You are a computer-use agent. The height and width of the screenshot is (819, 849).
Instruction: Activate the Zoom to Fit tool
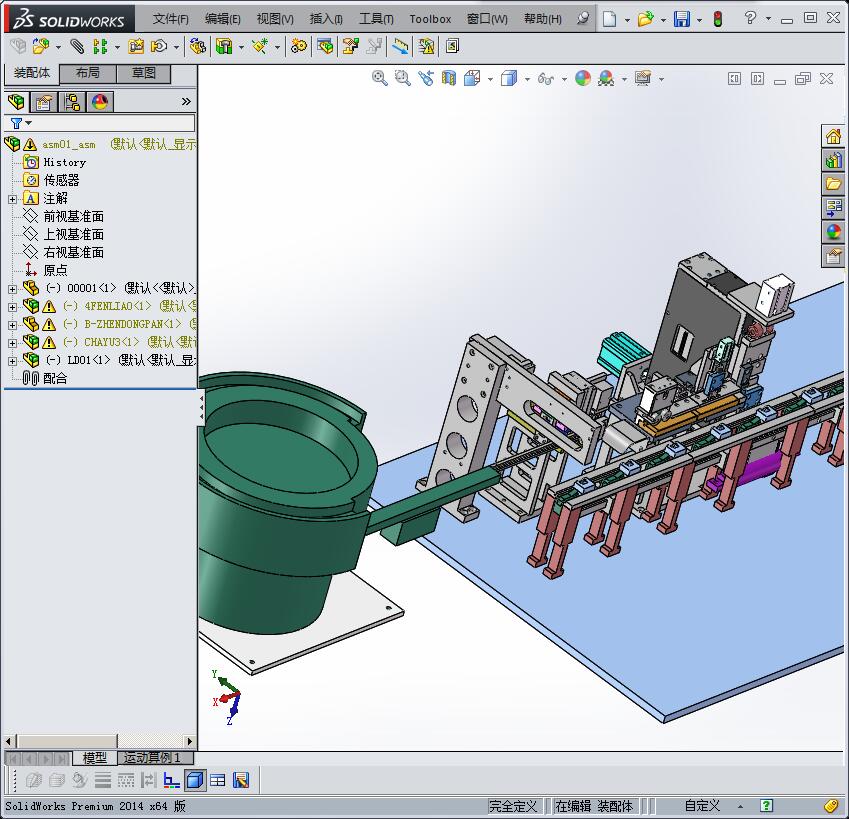(x=380, y=79)
